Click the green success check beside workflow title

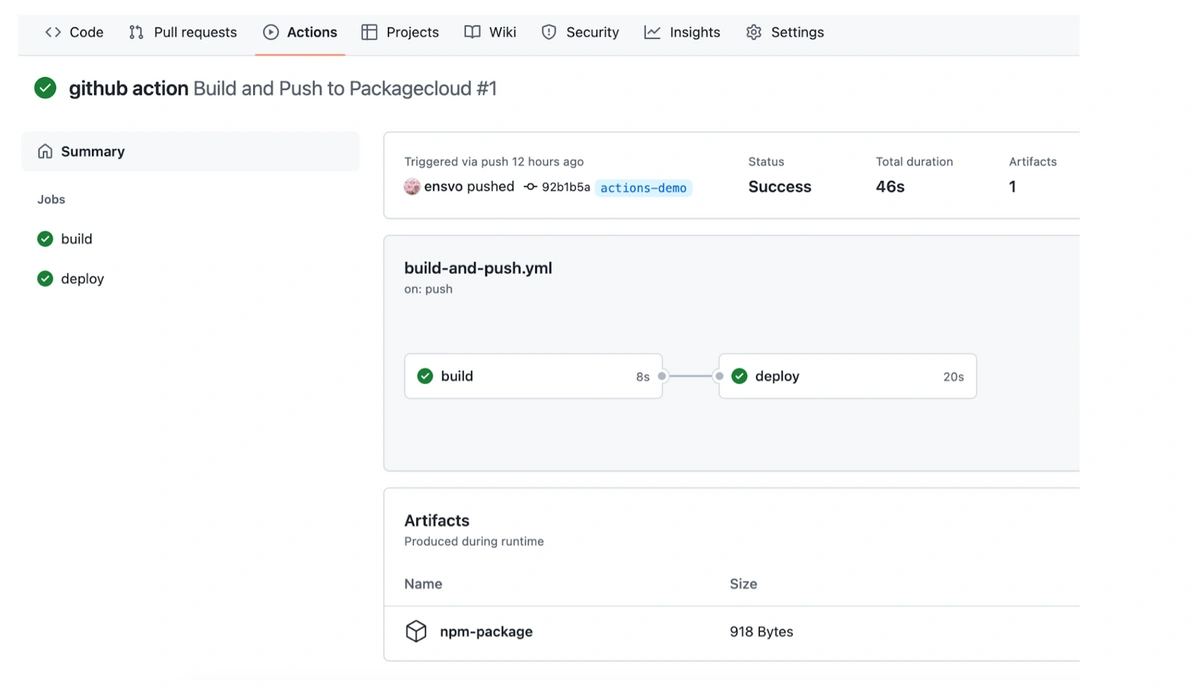point(45,88)
